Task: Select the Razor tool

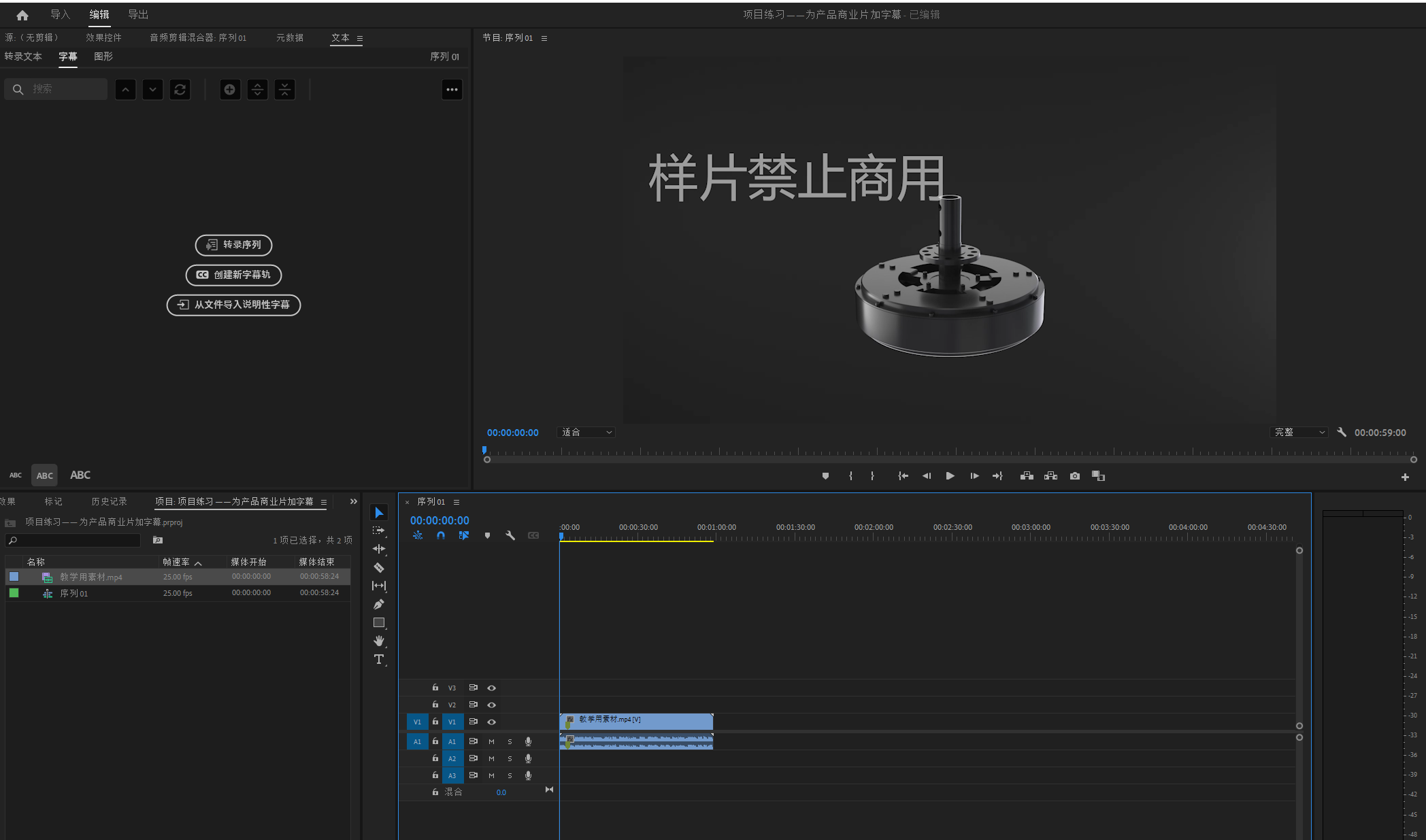Action: coord(379,567)
